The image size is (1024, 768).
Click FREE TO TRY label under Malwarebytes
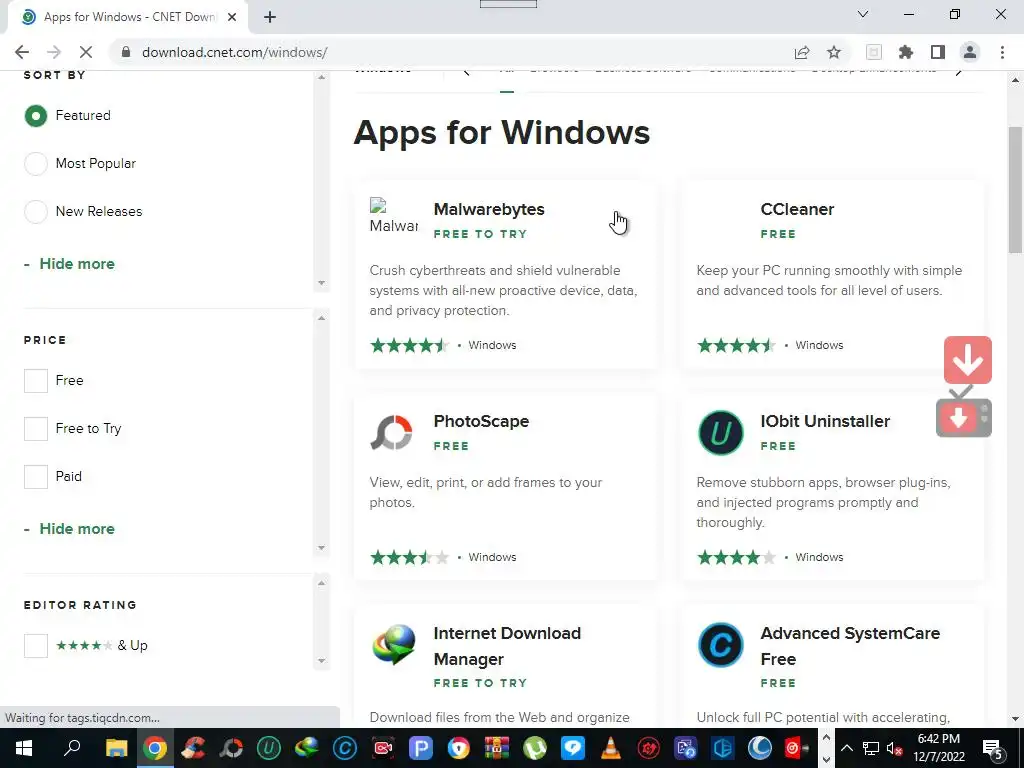pyautogui.click(x=480, y=234)
